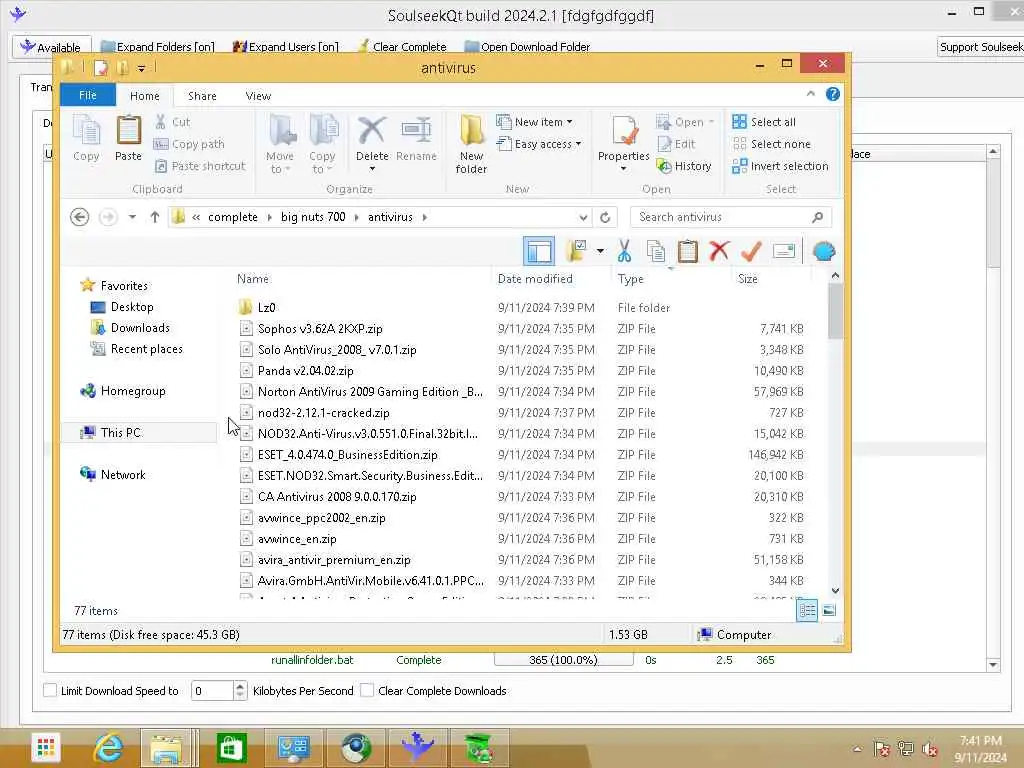Viewport: 1024px width, 768px height.
Task: Click the Explorer help question mark icon
Action: tap(833, 94)
